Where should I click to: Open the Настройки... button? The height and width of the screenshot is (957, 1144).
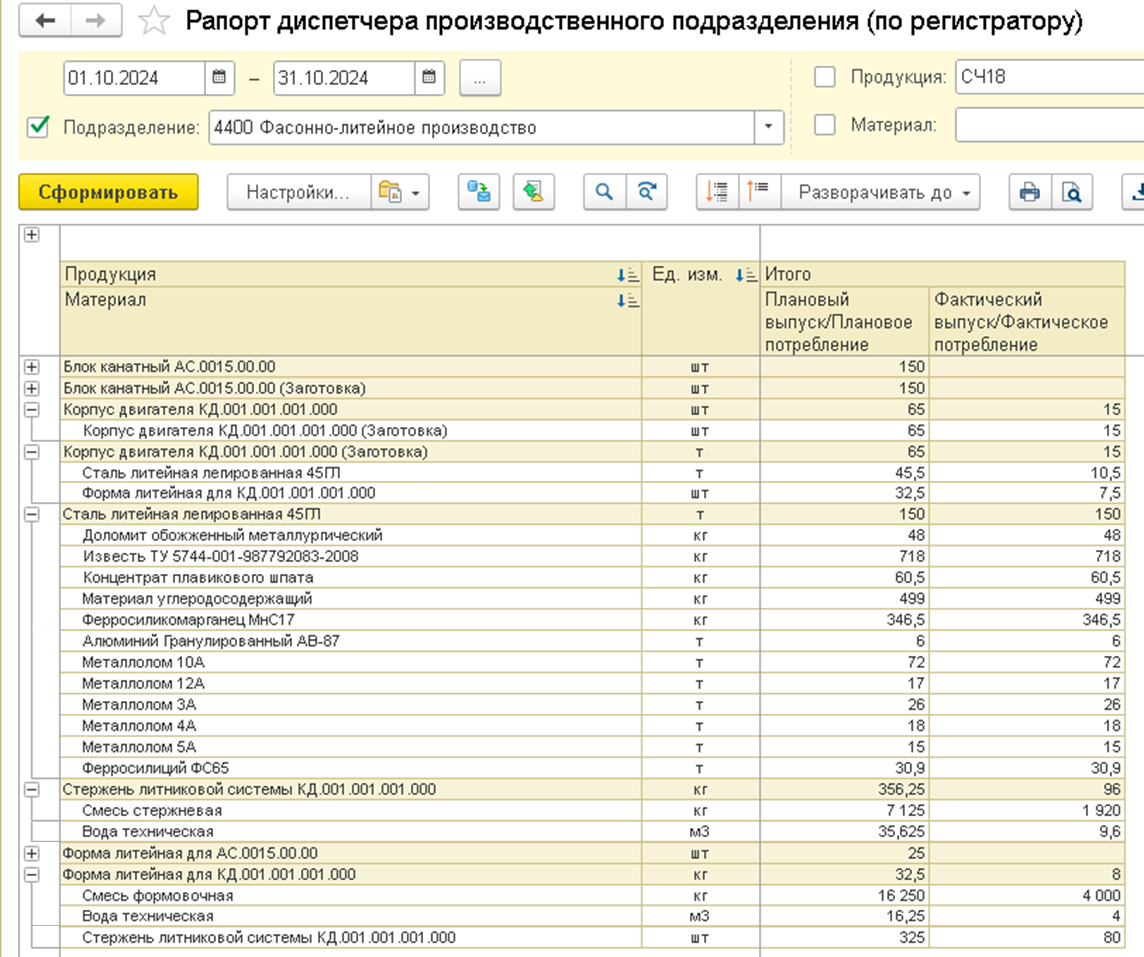(297, 193)
